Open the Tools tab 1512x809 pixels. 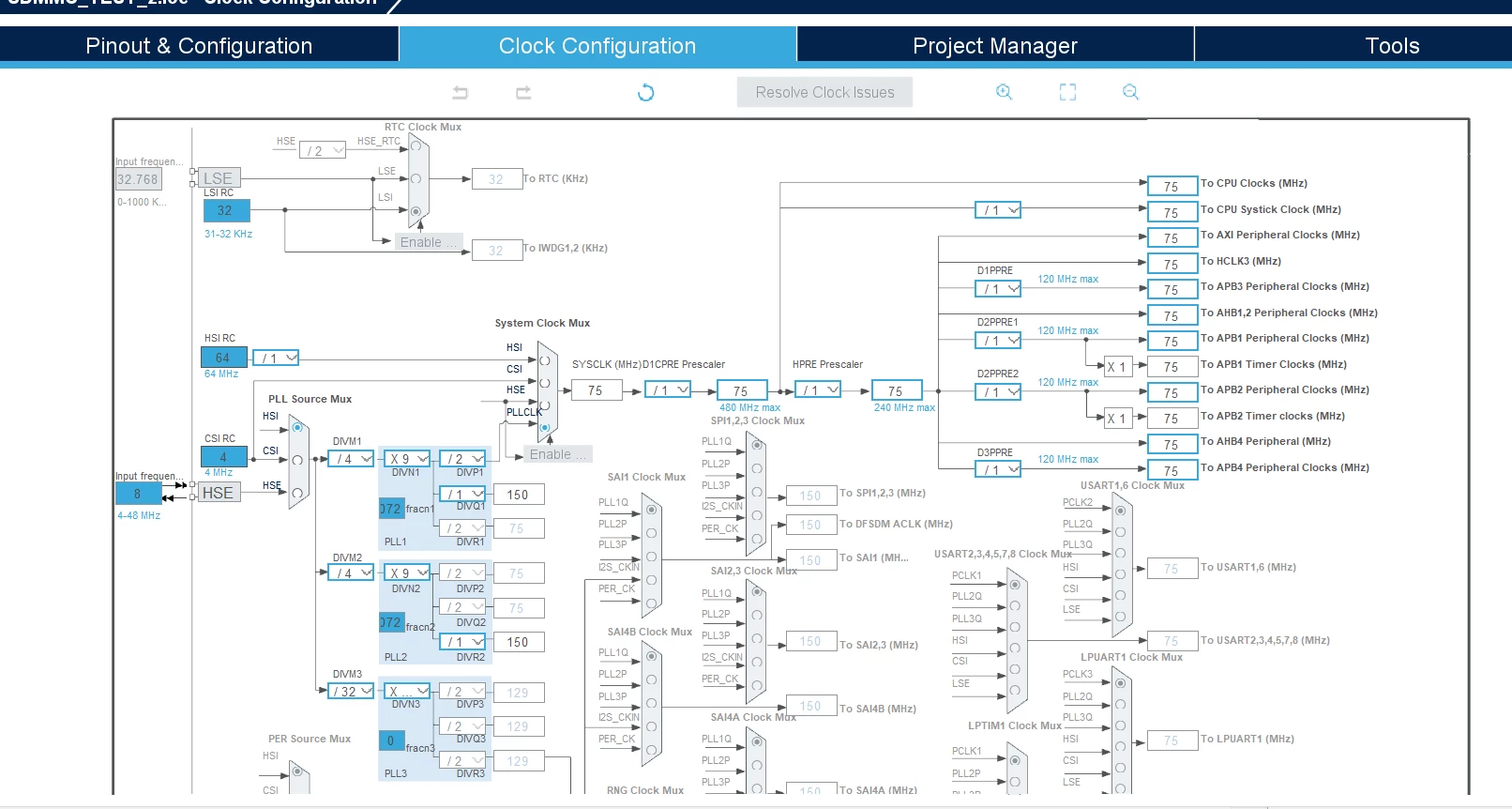[1392, 46]
